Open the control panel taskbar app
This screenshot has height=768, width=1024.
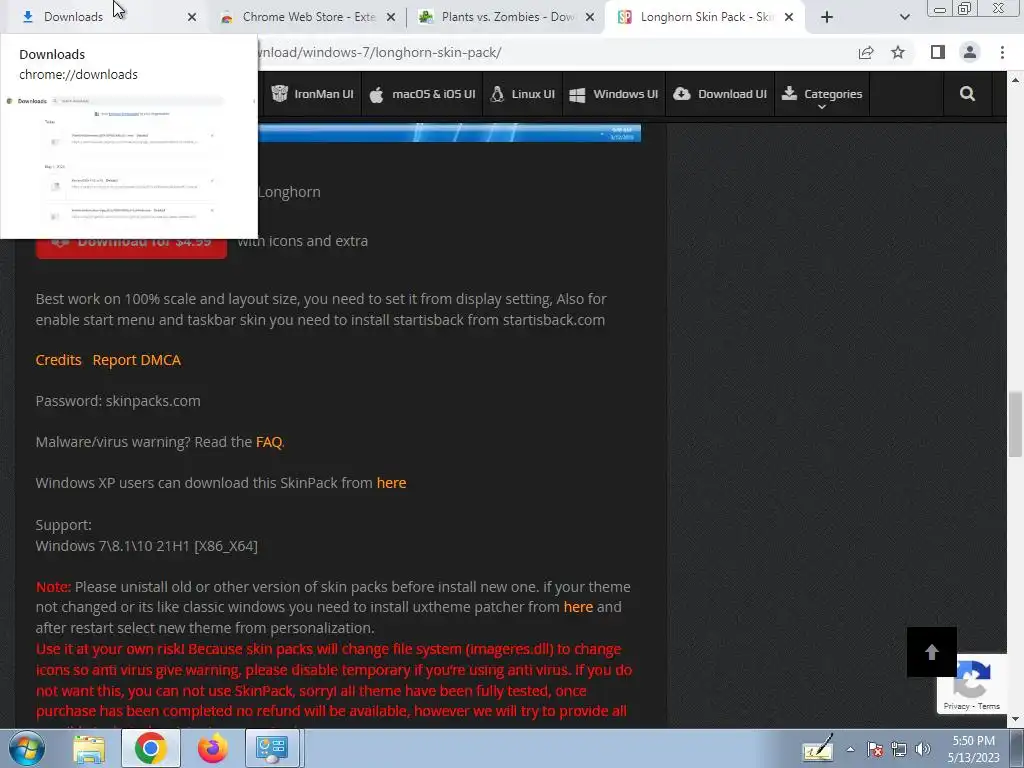coord(272,748)
